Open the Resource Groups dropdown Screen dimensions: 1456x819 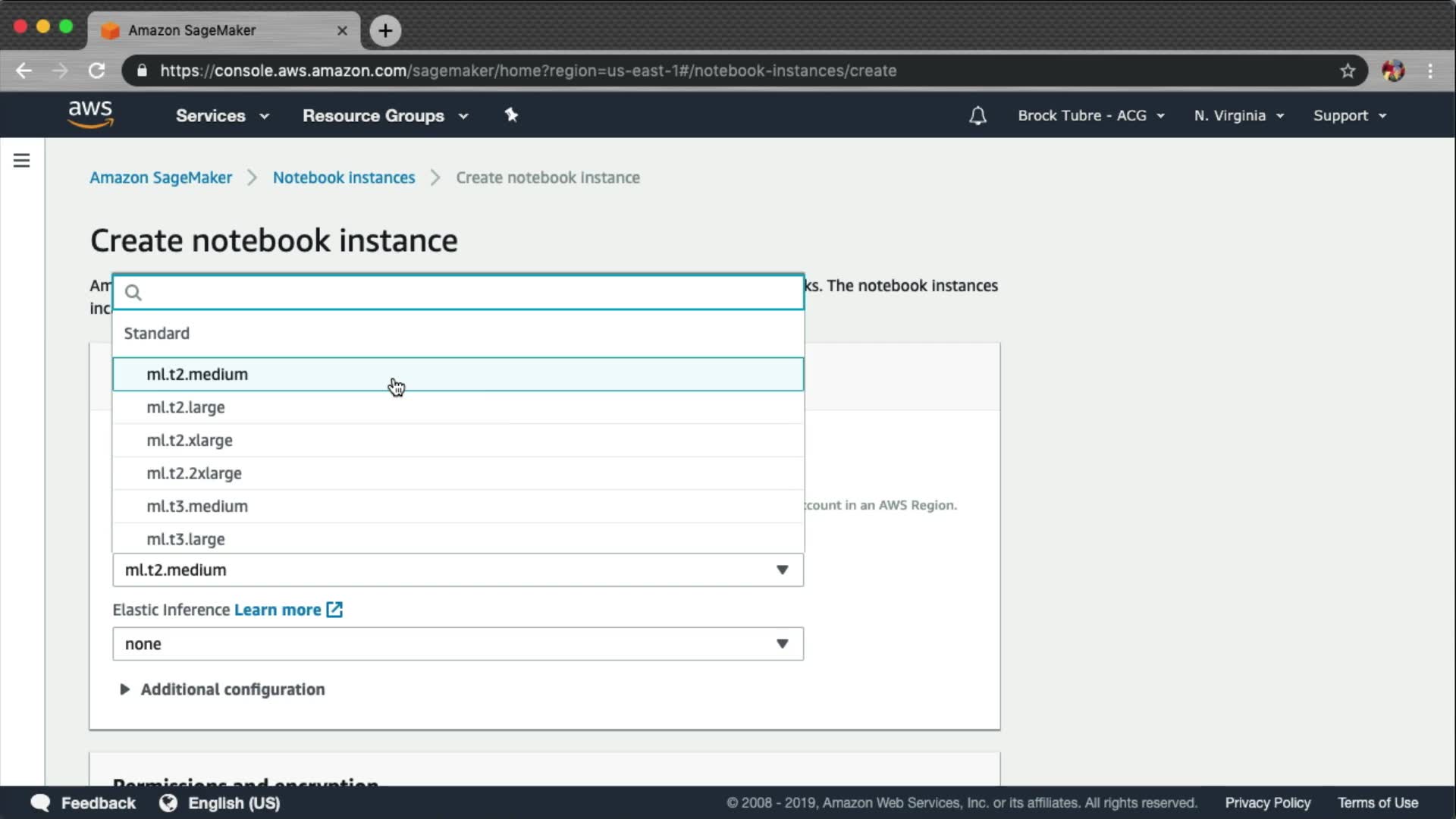point(385,116)
